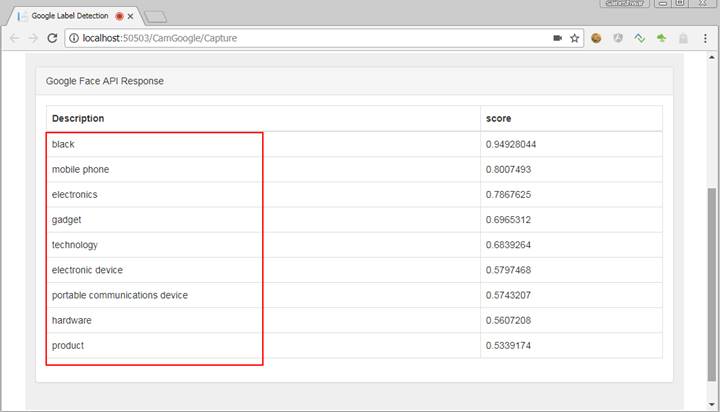Select the 'mobile phone' description cell

coord(263,169)
